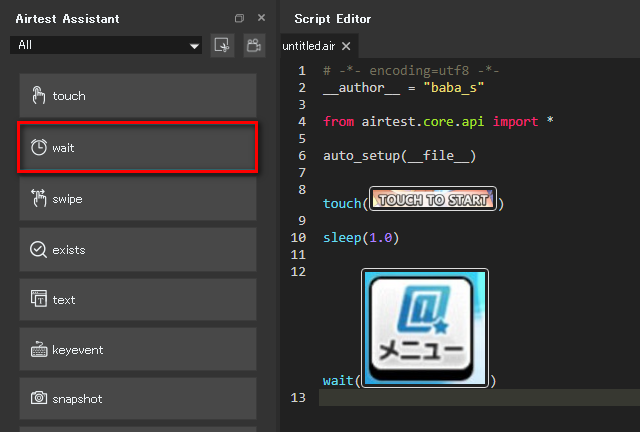Click the __author__ = "baba_s" line
This screenshot has height=432, width=640.
tap(404, 88)
